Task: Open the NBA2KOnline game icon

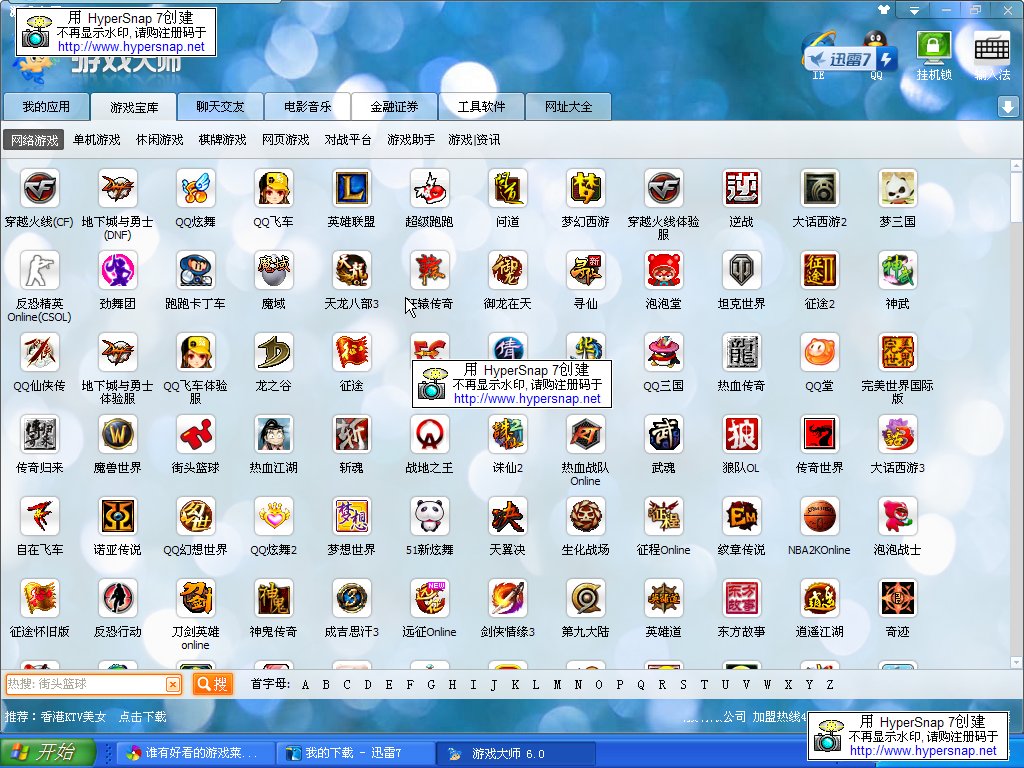Action: [819, 516]
